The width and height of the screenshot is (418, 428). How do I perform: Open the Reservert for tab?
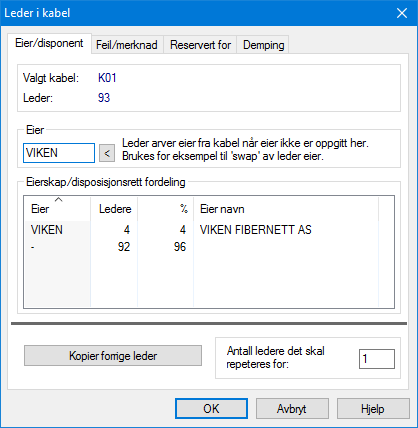[x=200, y=45]
